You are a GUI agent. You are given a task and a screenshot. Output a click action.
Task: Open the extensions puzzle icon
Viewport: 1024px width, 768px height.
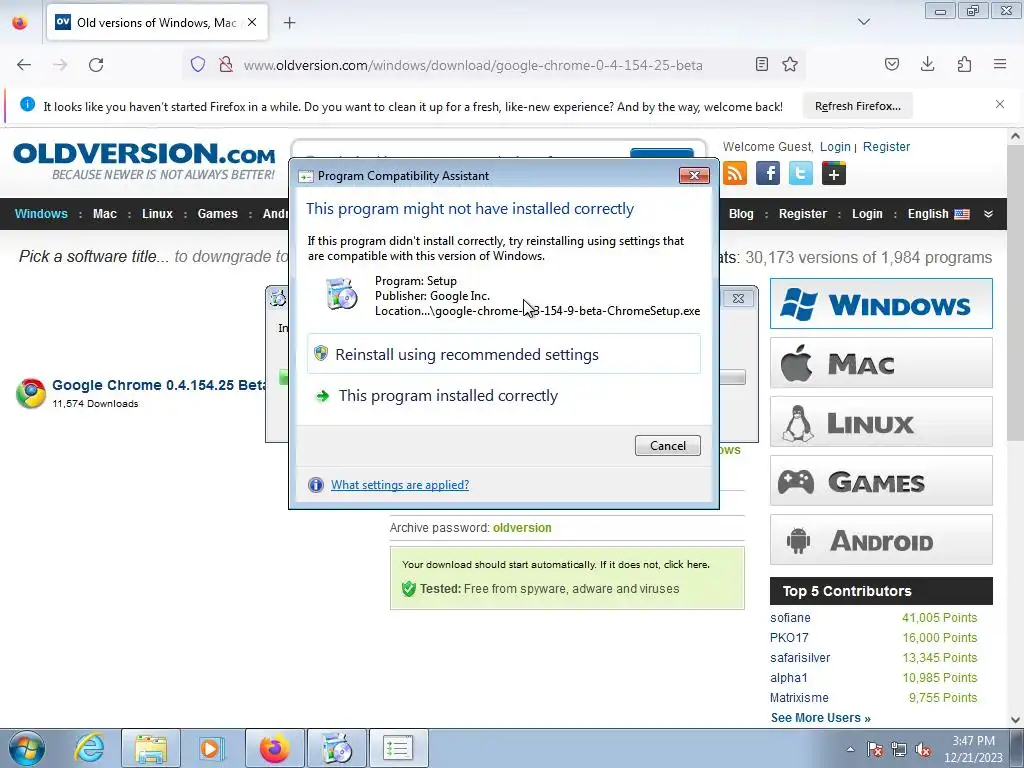pos(964,64)
